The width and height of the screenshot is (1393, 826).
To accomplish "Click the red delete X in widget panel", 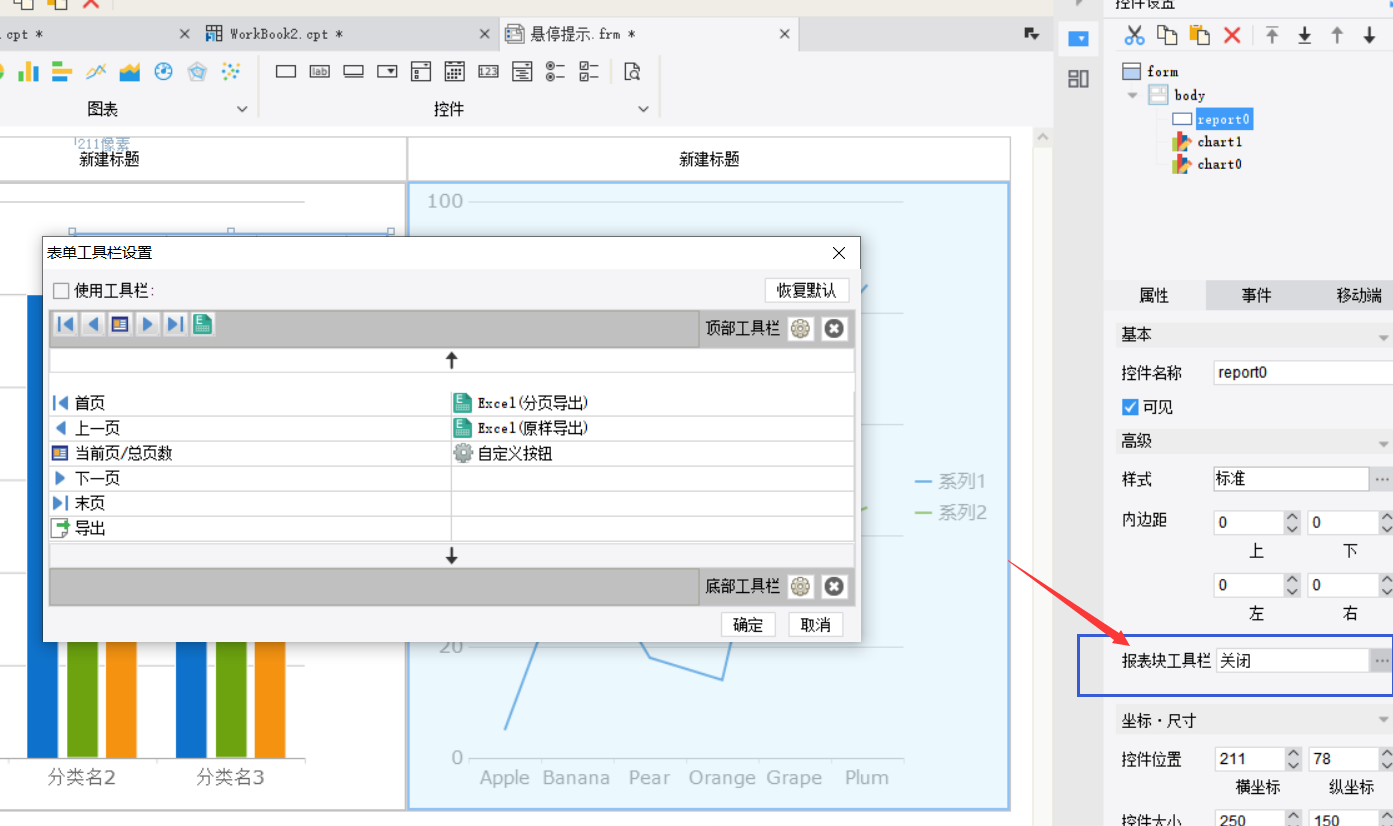I will coord(1232,36).
